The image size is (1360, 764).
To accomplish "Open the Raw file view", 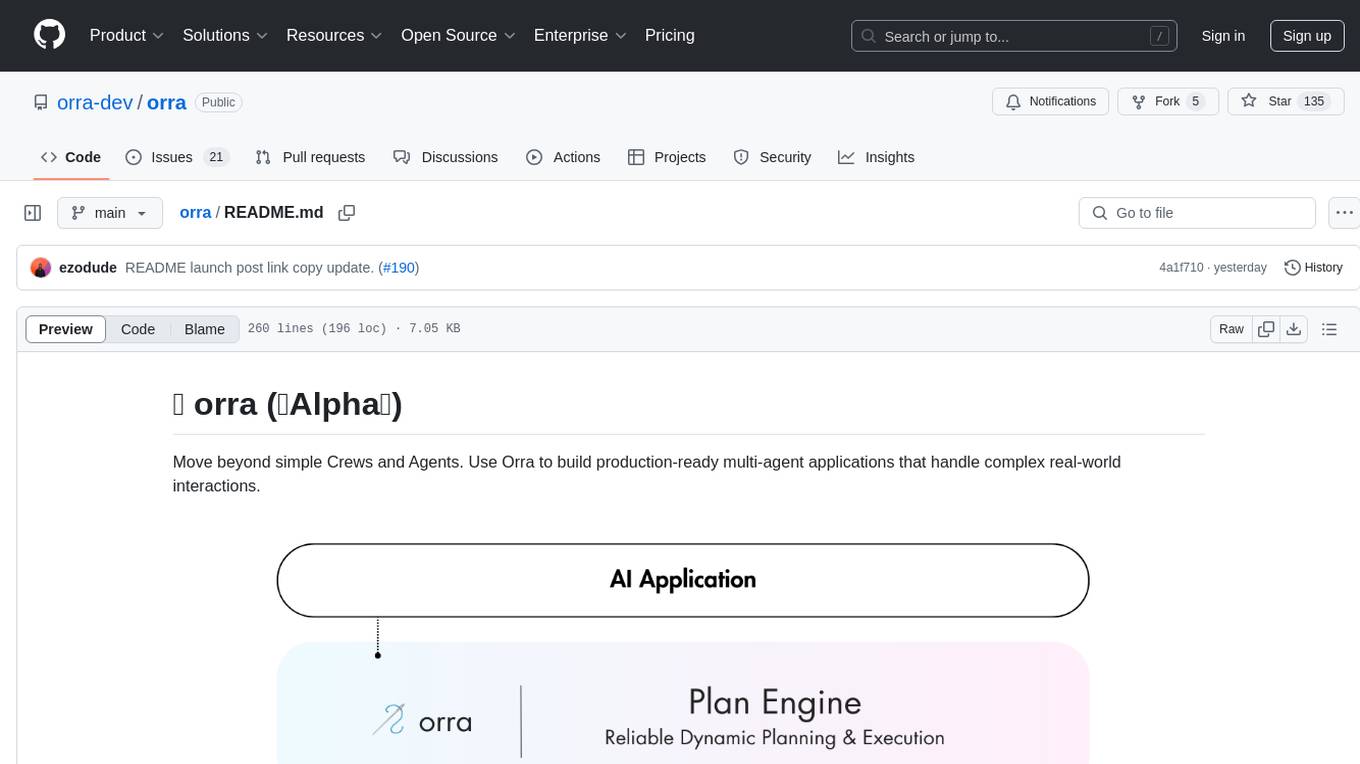I will (x=1231, y=329).
